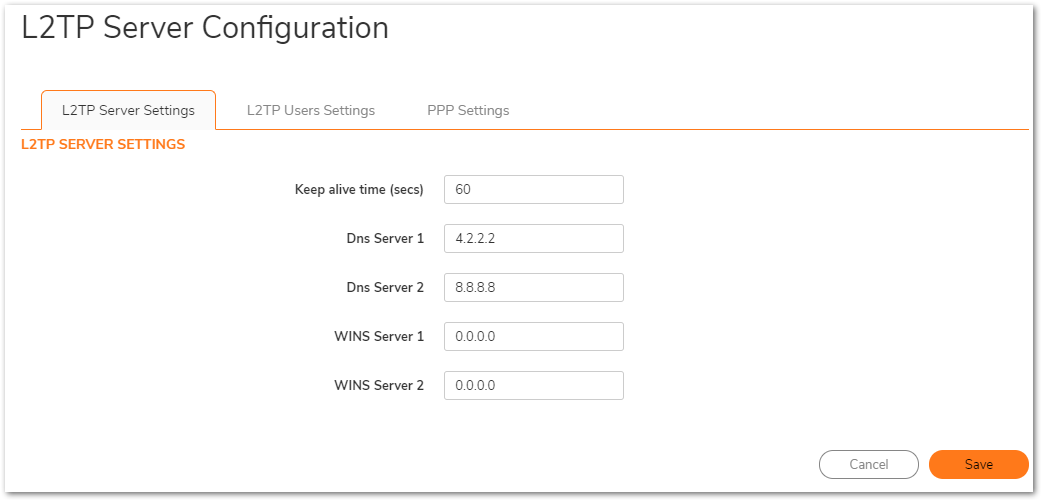
Task: Click the textbox containing 4.2.2.2
Action: tap(533, 239)
